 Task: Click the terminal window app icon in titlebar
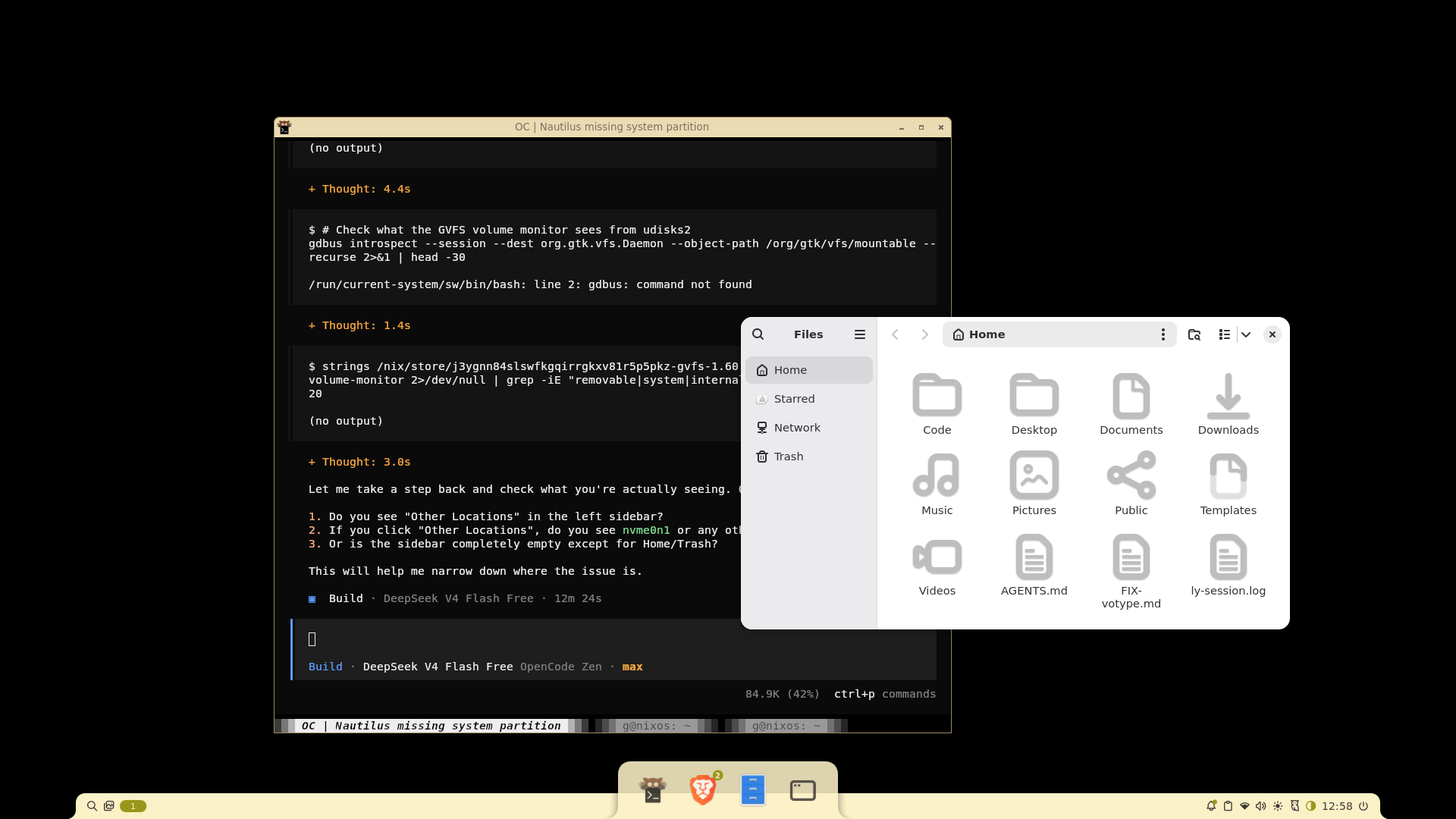[284, 127]
